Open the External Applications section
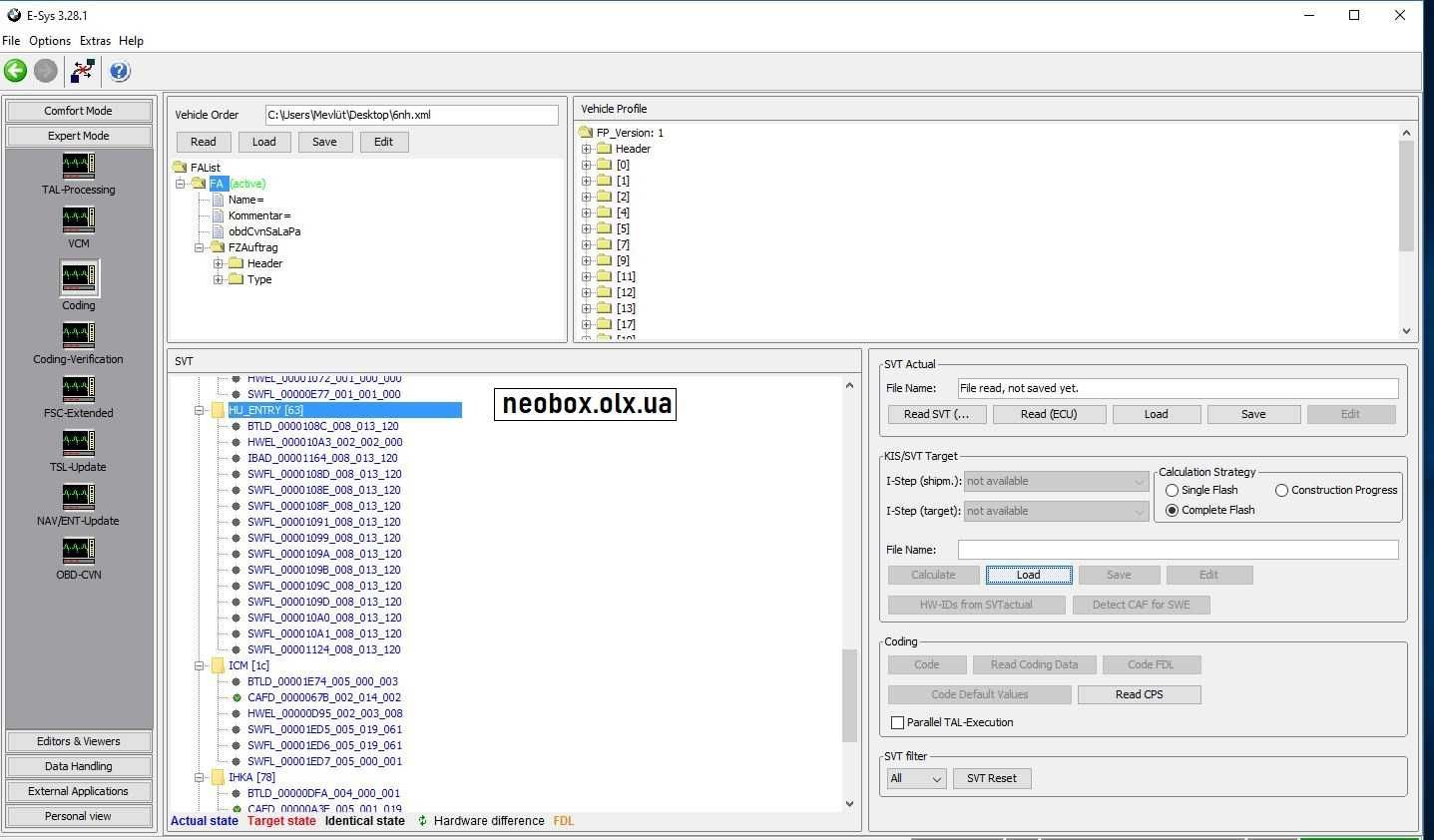 click(x=79, y=791)
